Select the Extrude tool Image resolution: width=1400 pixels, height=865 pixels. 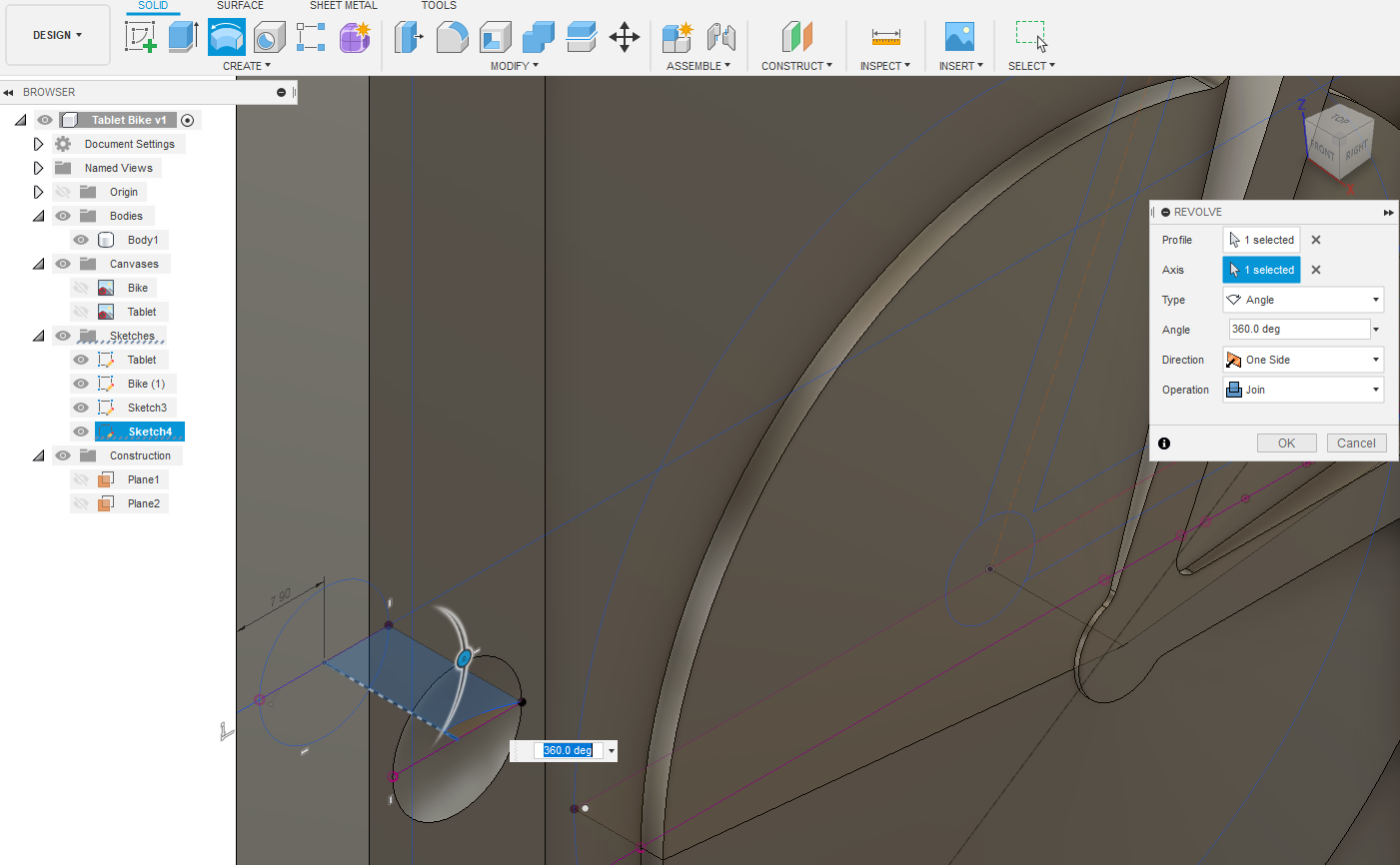[x=183, y=37]
